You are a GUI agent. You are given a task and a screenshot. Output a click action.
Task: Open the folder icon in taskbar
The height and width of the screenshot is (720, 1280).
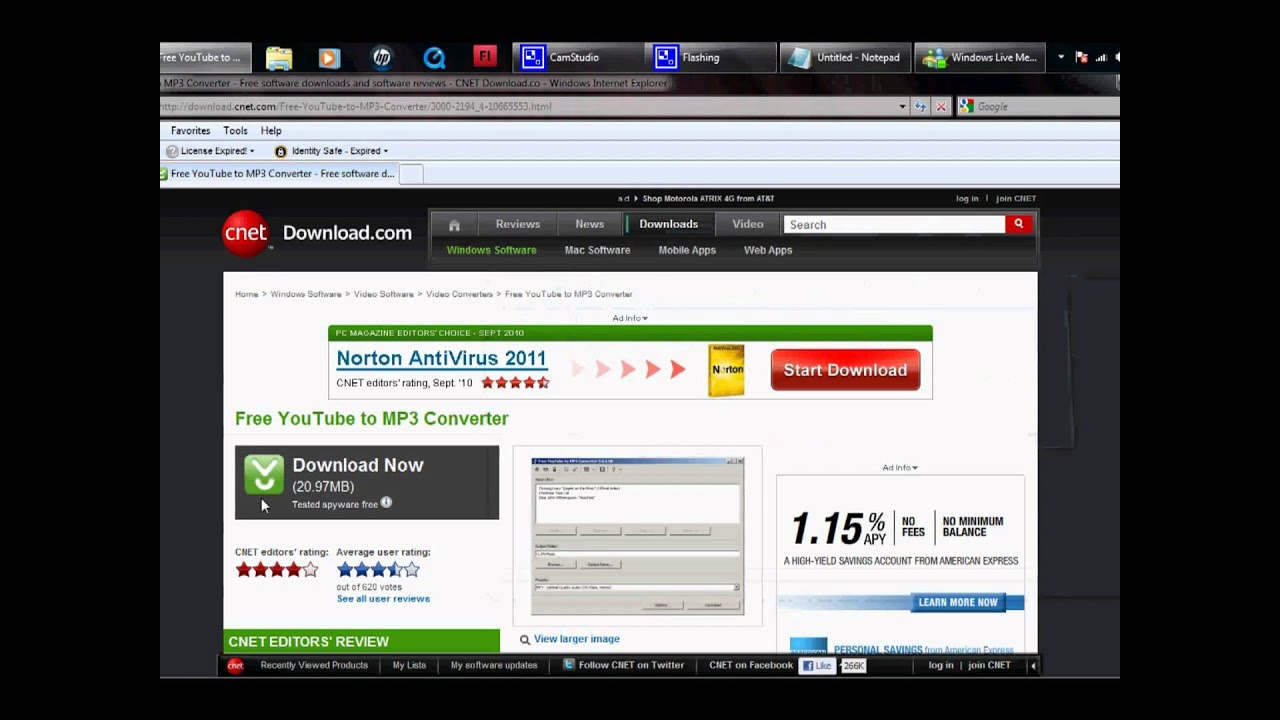tap(279, 58)
